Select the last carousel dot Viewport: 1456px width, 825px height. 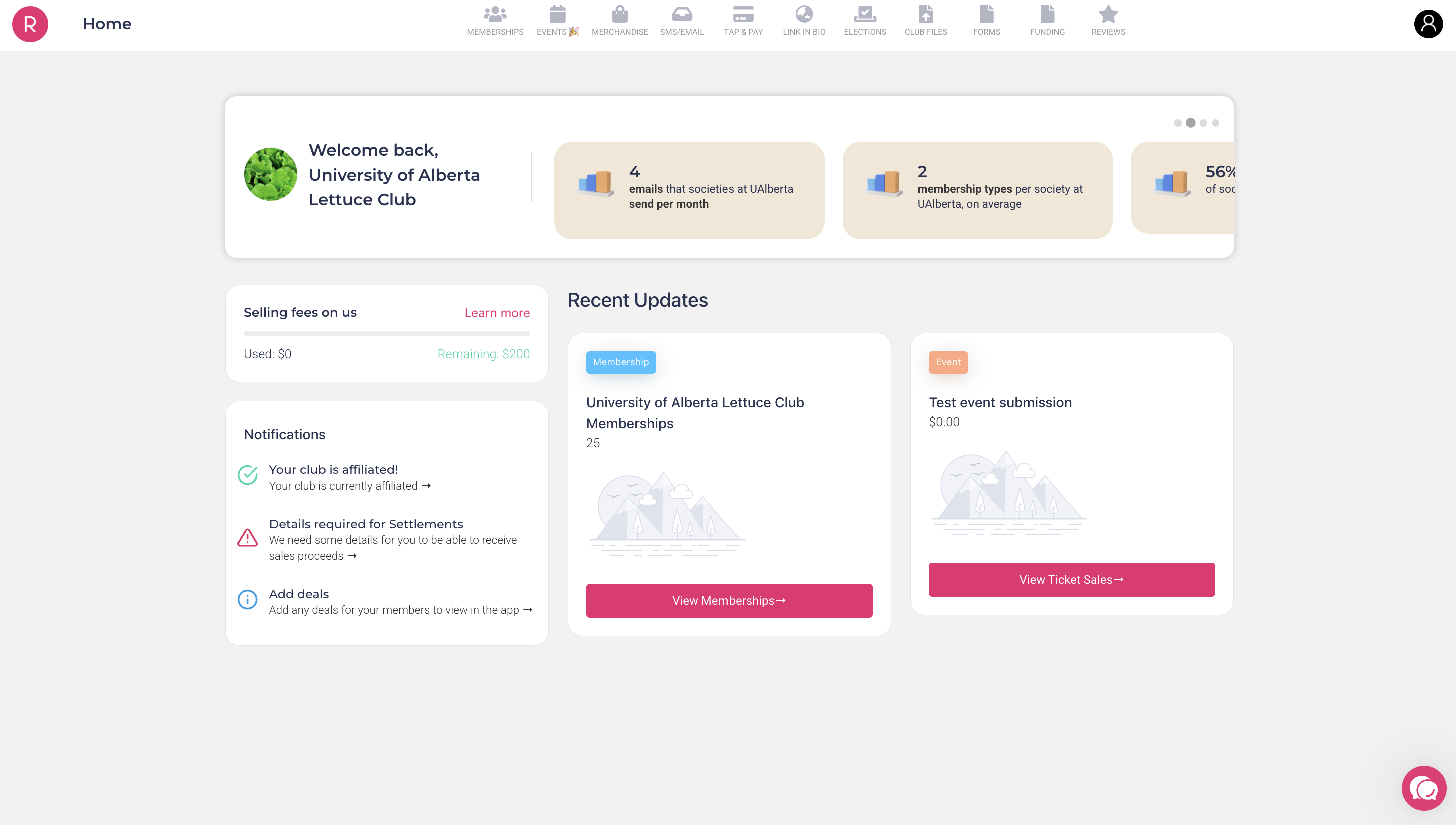(x=1216, y=123)
